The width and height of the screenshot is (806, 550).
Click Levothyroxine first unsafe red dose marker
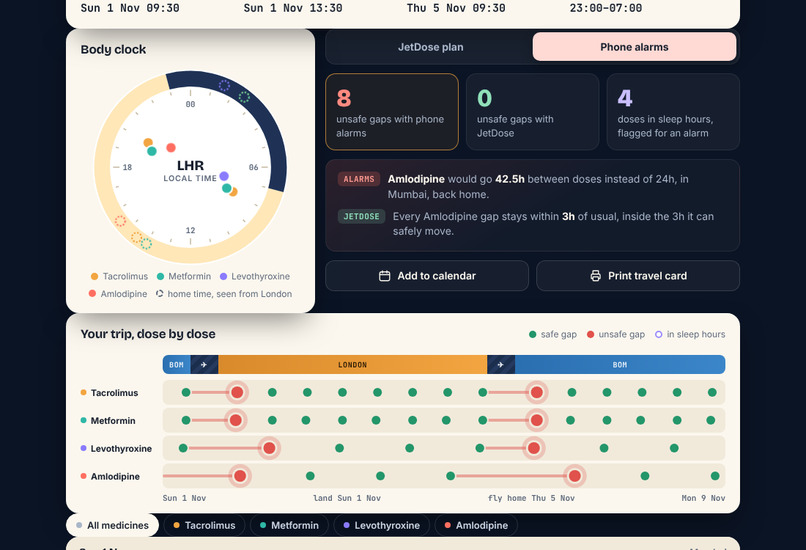(x=269, y=448)
